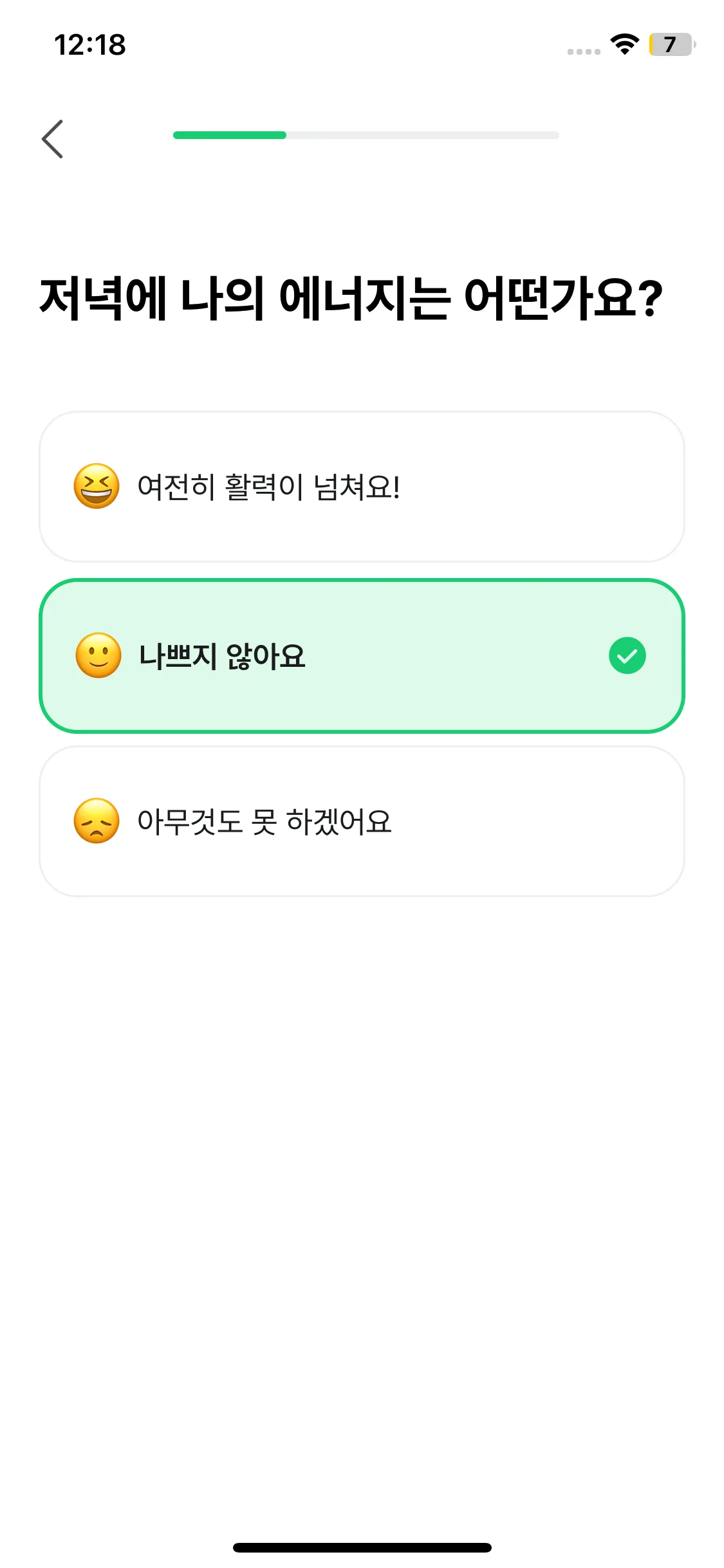The height and width of the screenshot is (1568, 724).
Task: Pick the 아무것도 못 하겠어요 answer label
Action: 264,821
